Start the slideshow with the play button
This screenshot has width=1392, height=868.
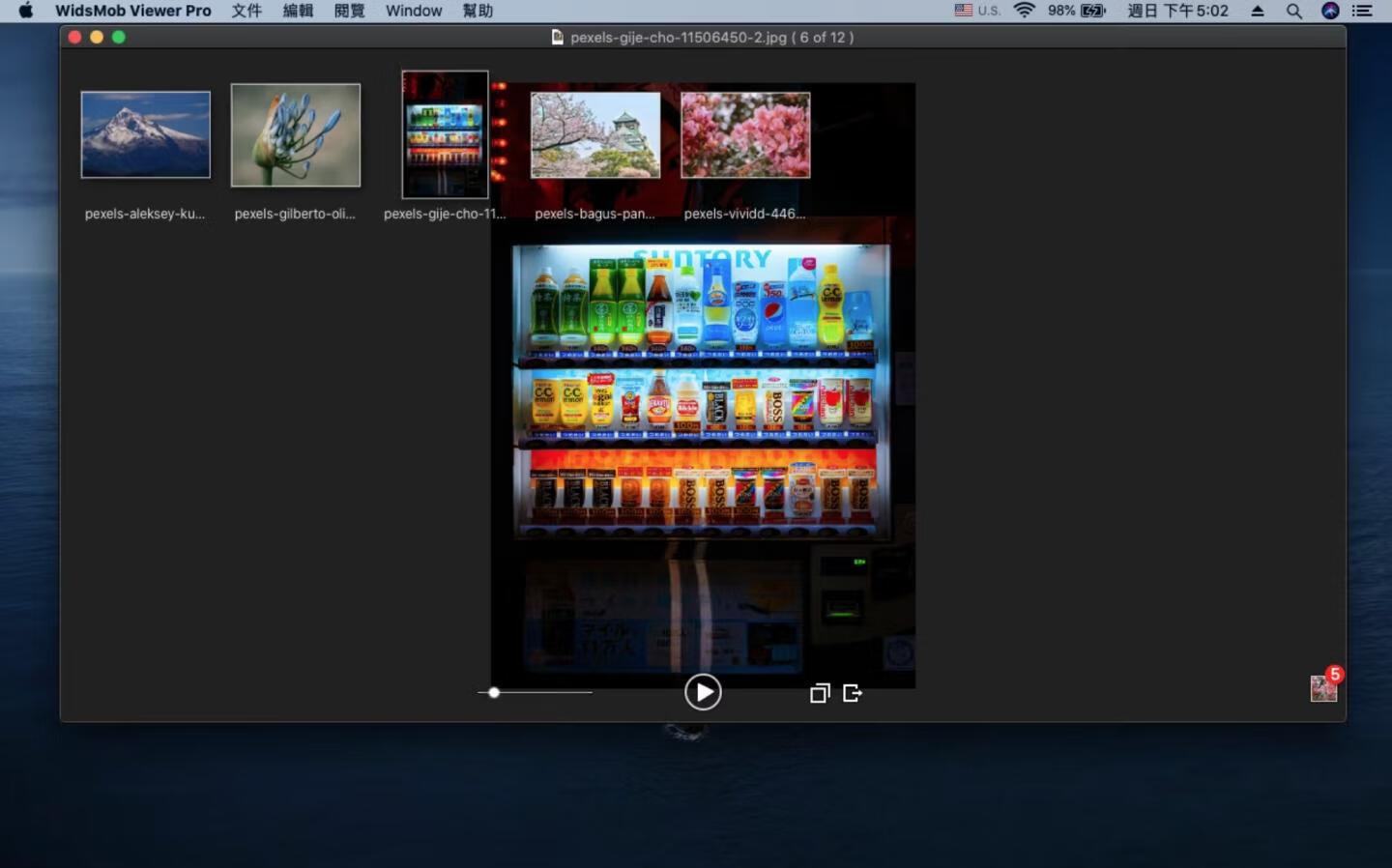[703, 692]
